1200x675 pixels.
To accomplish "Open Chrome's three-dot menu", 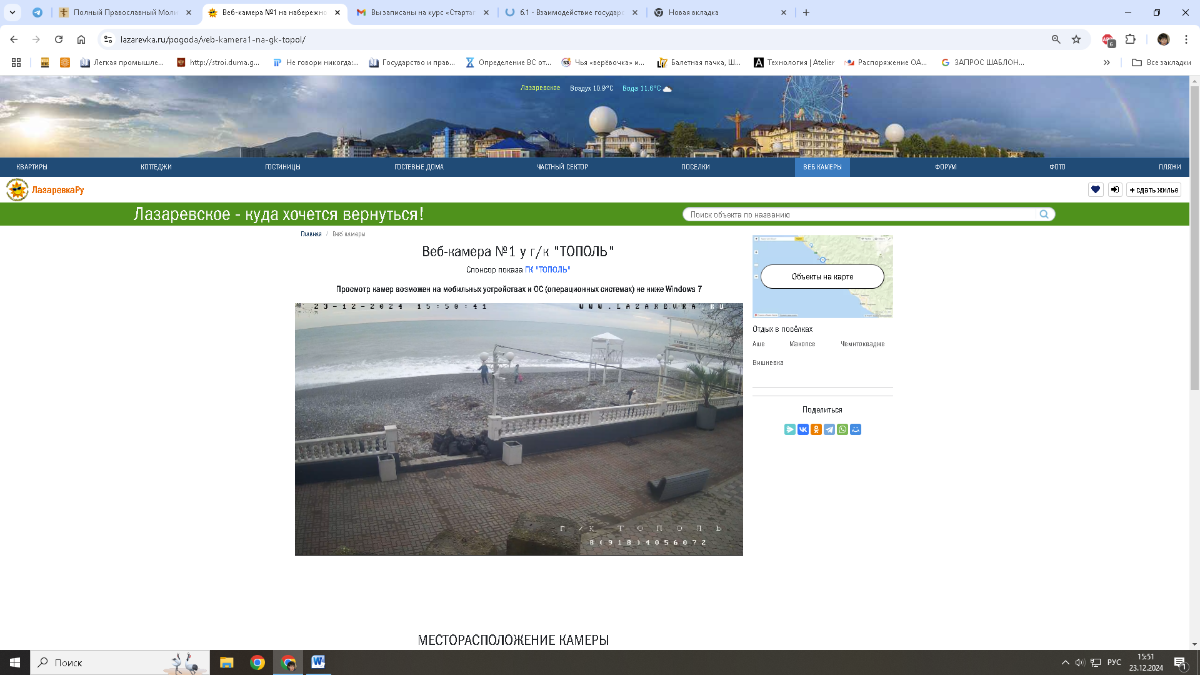I will pos(1187,39).
